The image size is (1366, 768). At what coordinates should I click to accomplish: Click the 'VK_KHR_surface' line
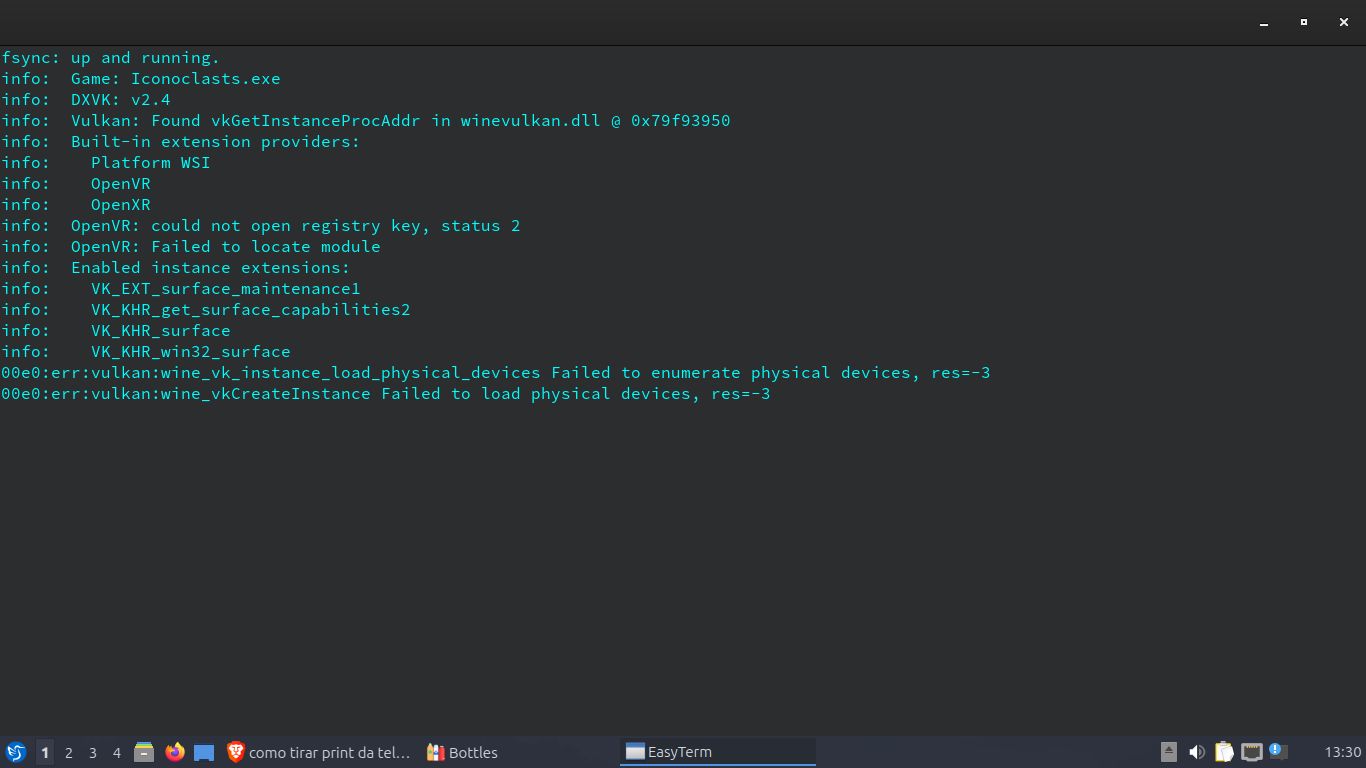[x=116, y=331]
